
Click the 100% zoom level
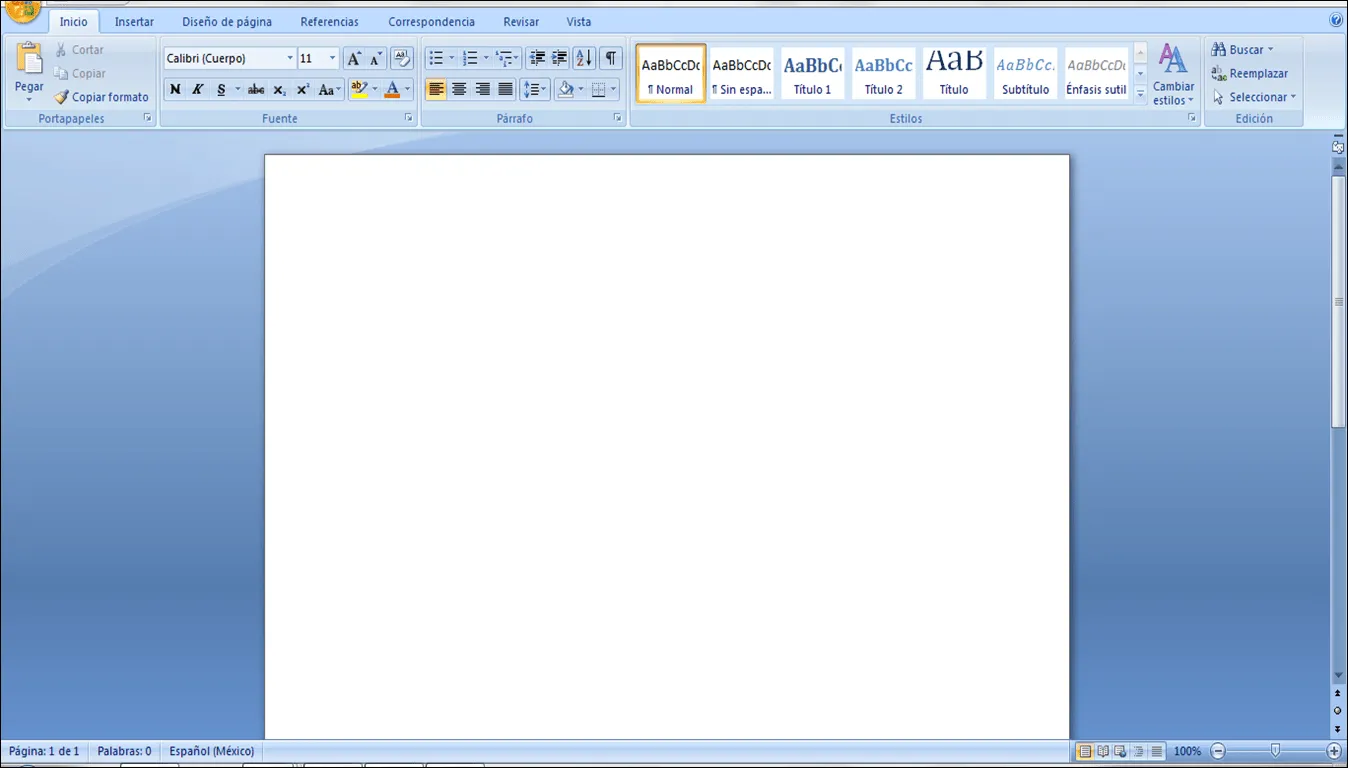[1187, 751]
